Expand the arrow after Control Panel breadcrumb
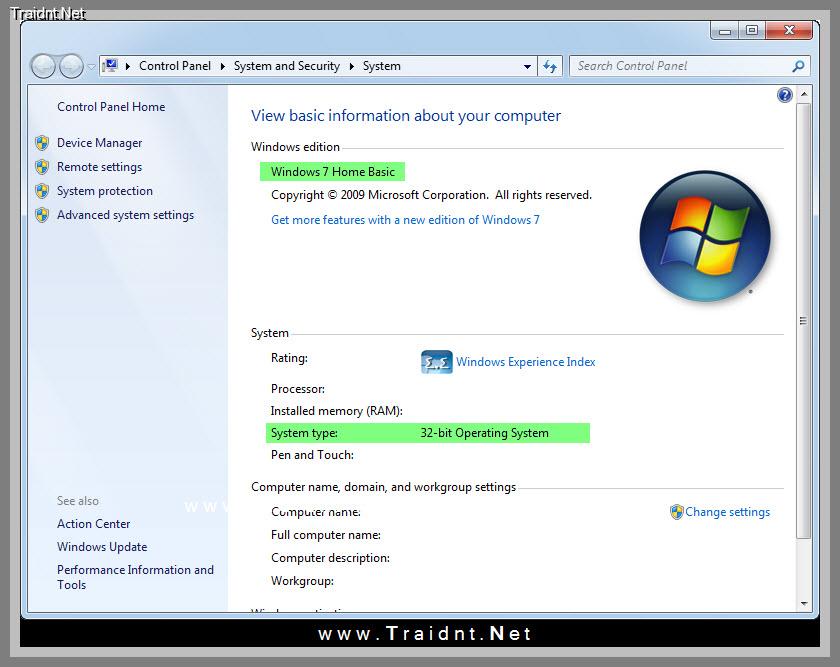The height and width of the screenshot is (667, 840). tap(222, 67)
